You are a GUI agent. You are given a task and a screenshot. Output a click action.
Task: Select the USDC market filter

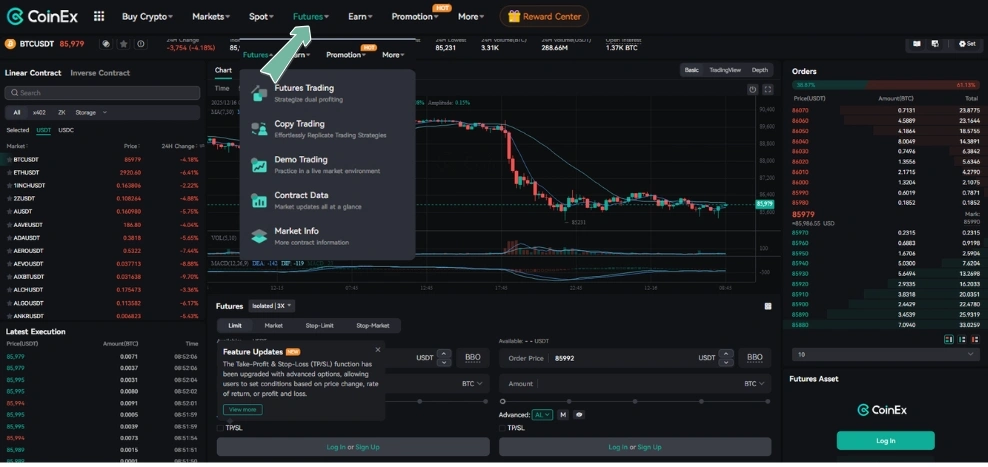[x=66, y=130]
